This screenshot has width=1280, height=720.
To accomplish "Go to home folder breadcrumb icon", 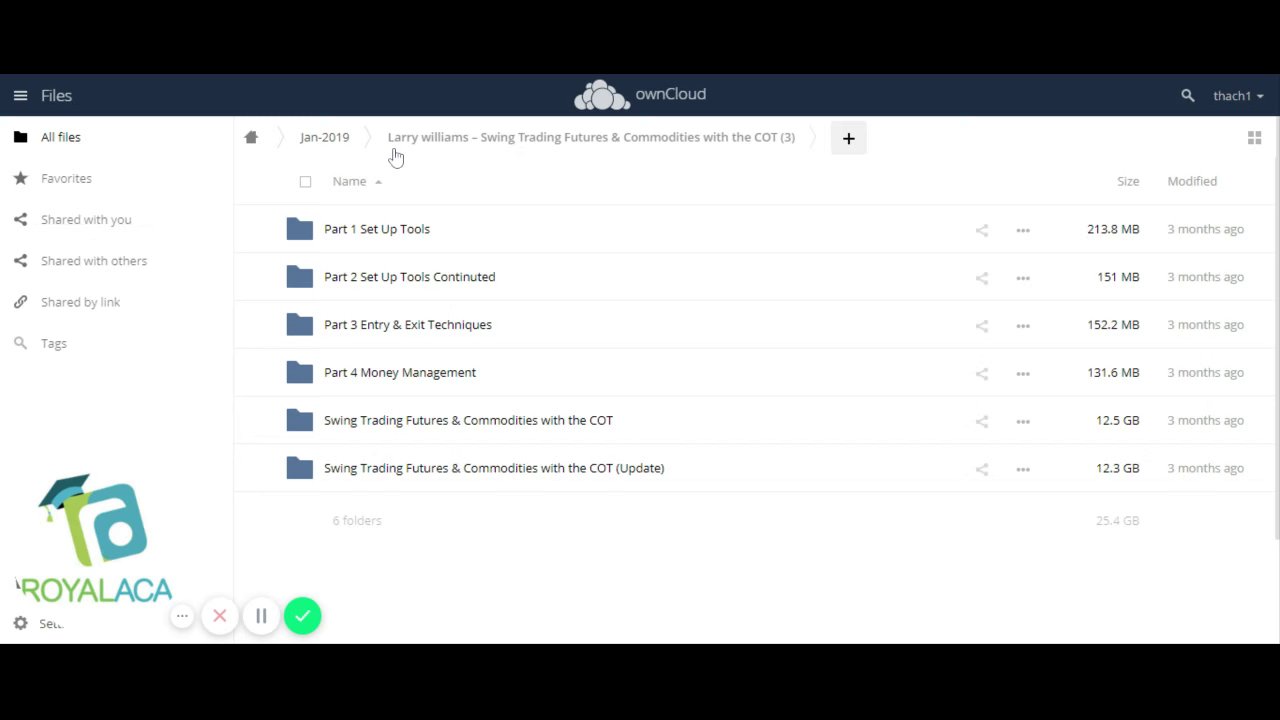I will coord(251,138).
